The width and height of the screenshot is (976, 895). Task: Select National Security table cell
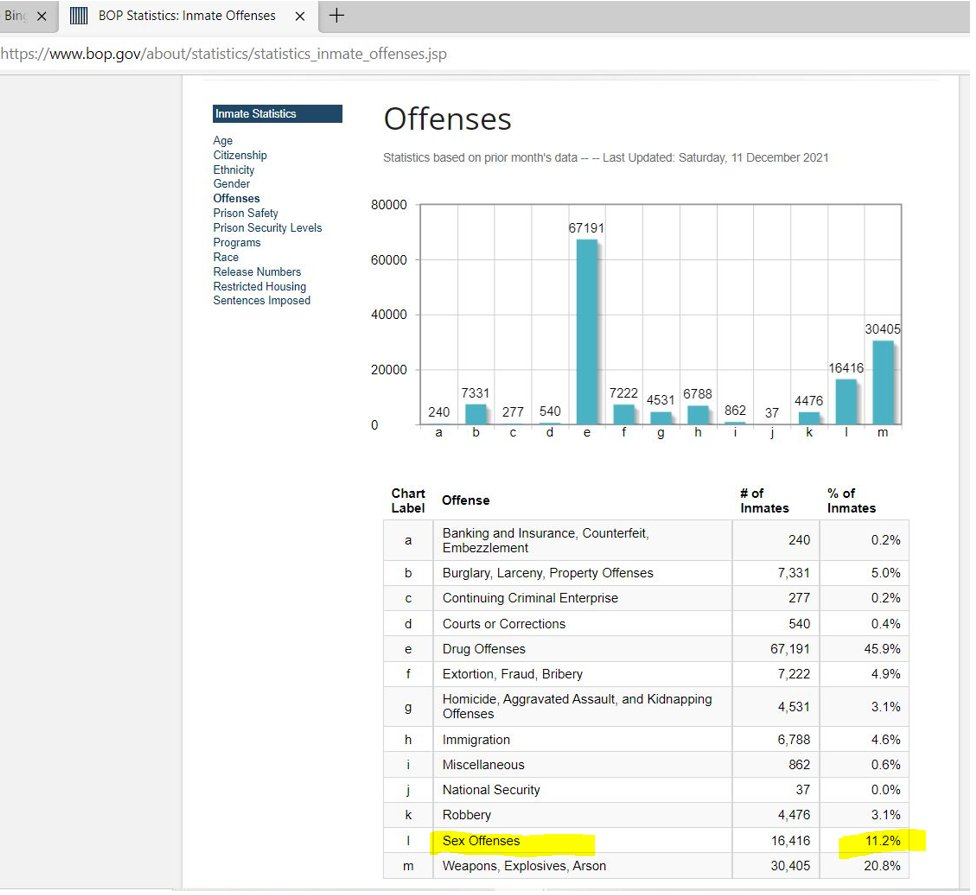[583, 790]
